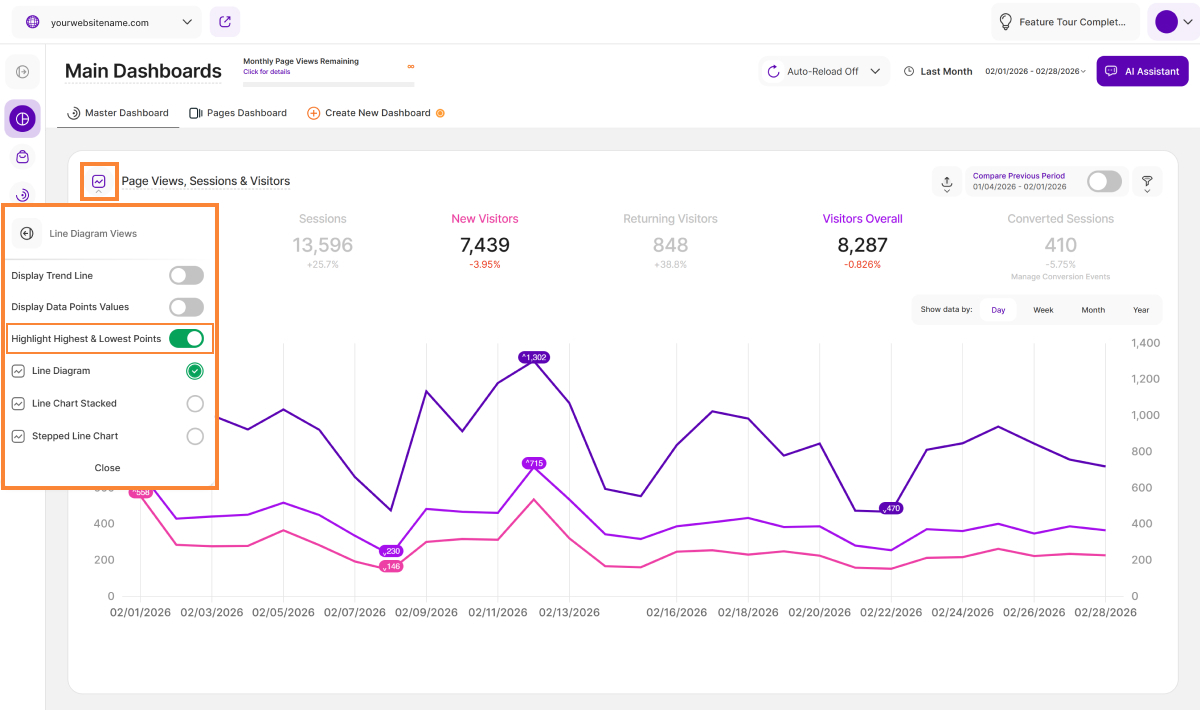Toggle Compare Previous Period switch

tap(1104, 181)
